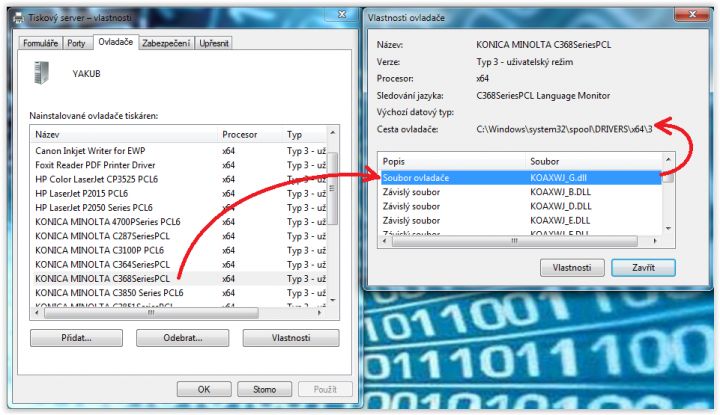Click the file list scroll down arrow
Viewport: 720px width, 415px height.
coord(668,229)
